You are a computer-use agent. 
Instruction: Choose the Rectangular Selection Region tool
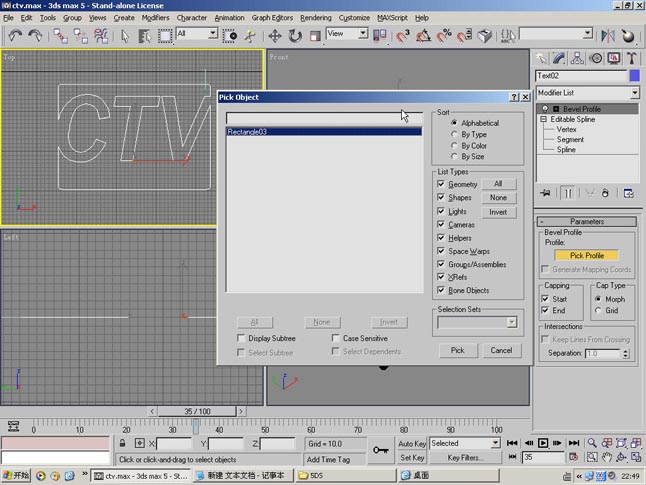[x=165, y=36]
